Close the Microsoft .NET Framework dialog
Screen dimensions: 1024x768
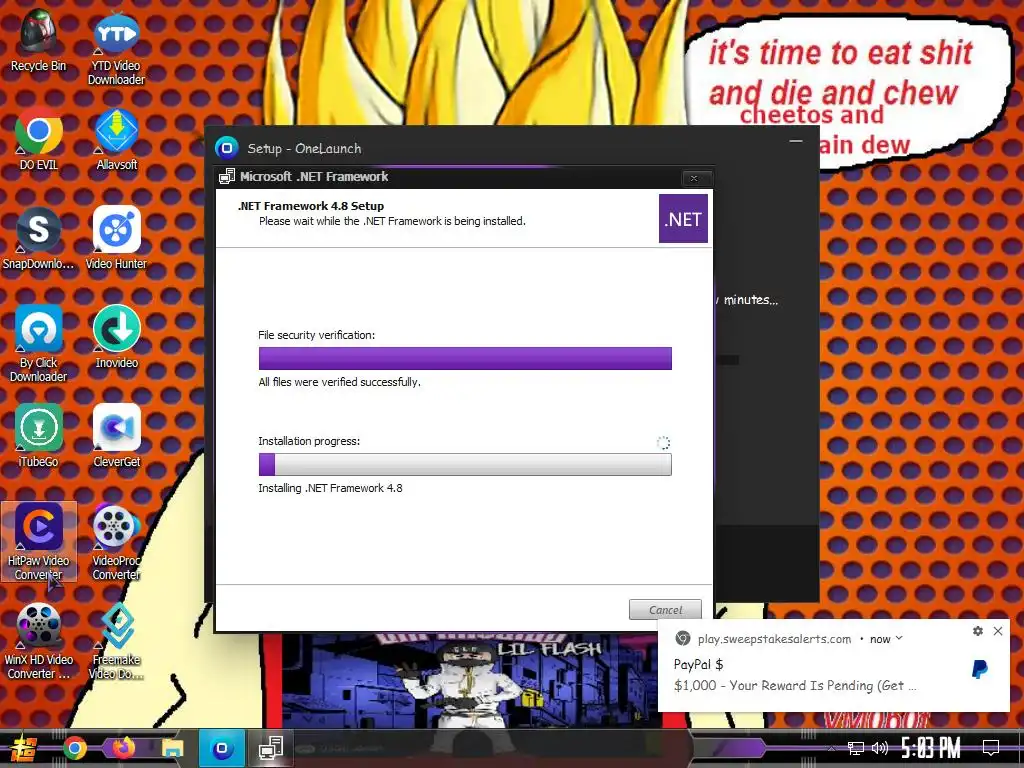694,178
